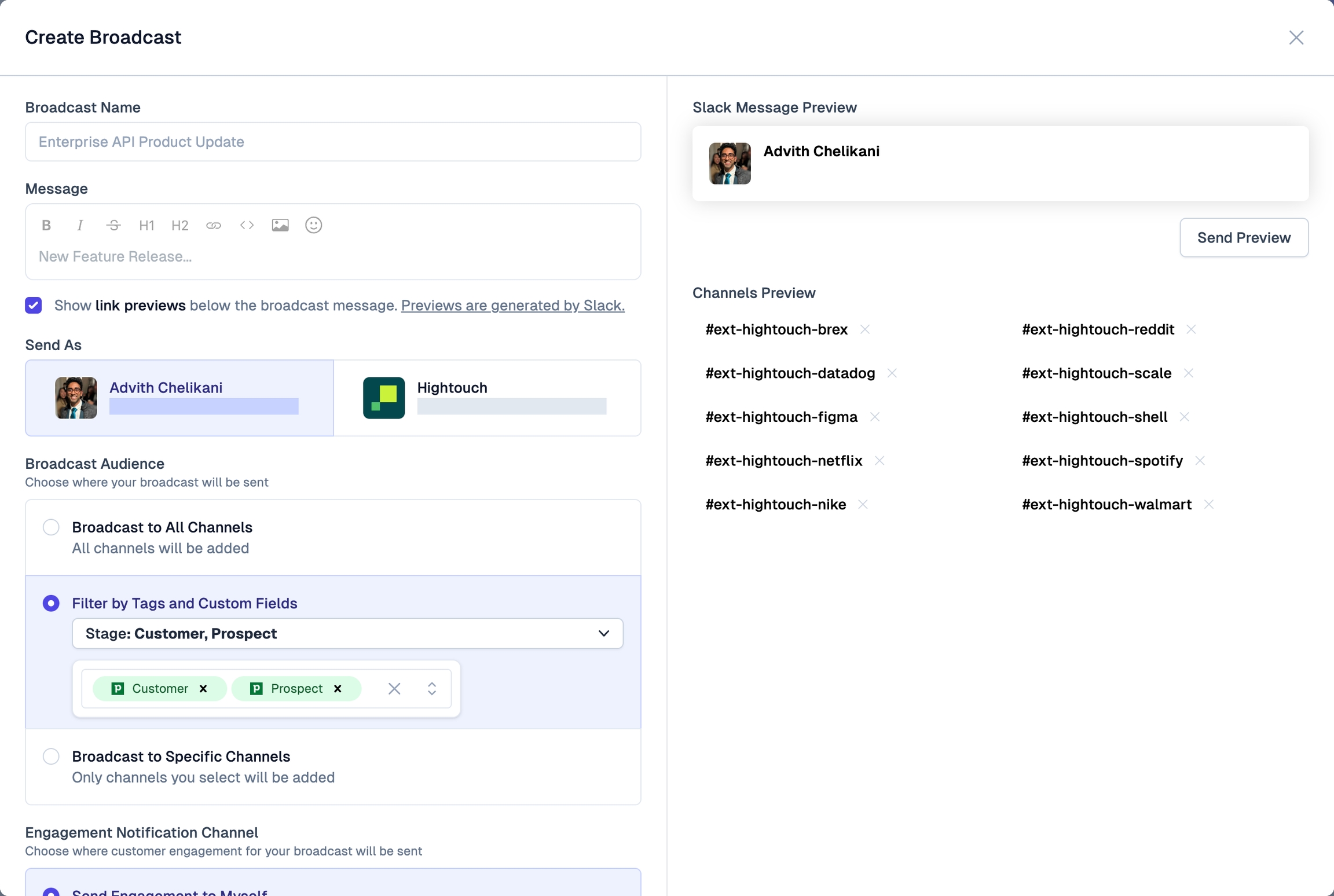Select Broadcast to All Channels radio

click(x=51, y=527)
